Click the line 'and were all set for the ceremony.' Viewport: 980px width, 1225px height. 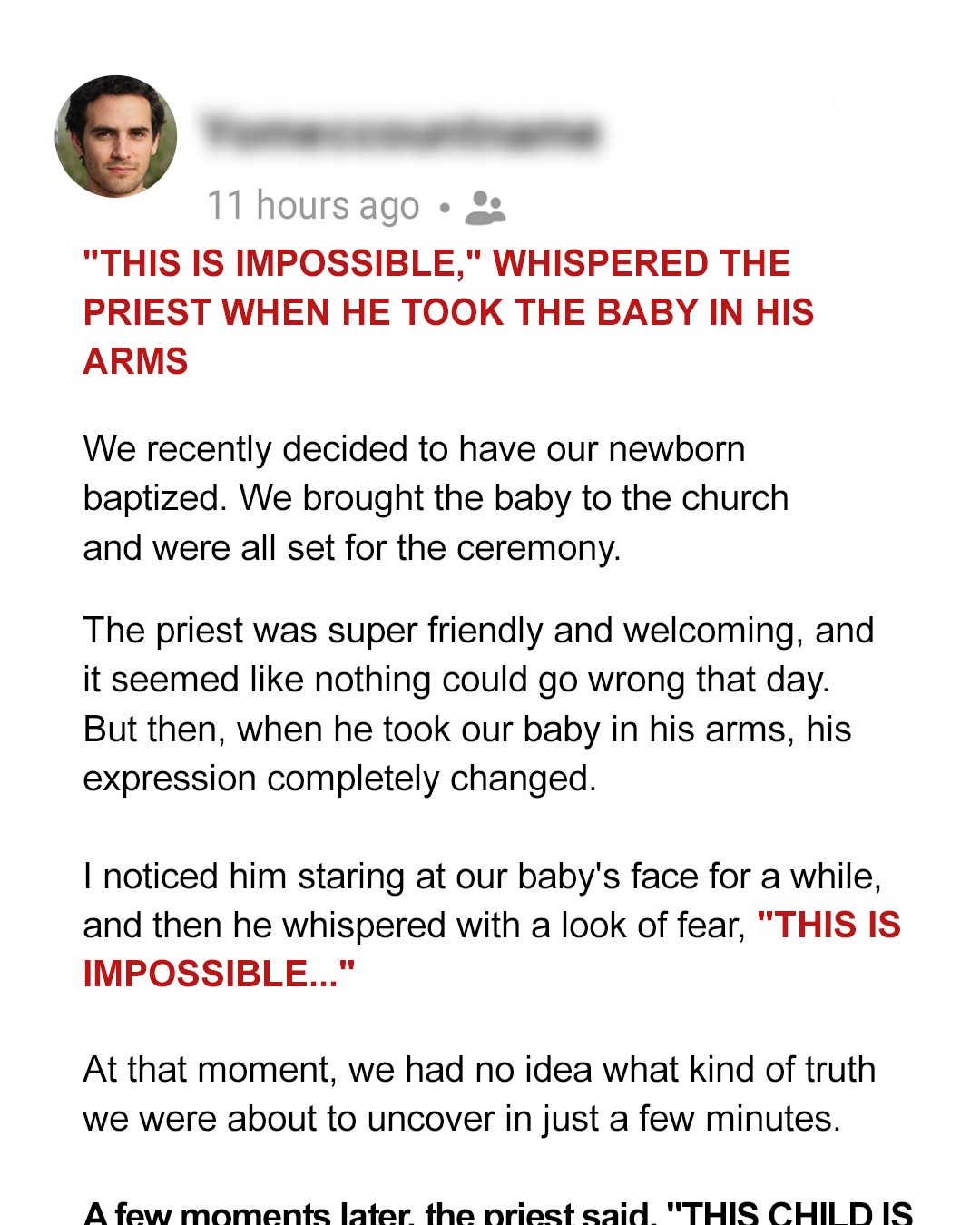tap(352, 548)
